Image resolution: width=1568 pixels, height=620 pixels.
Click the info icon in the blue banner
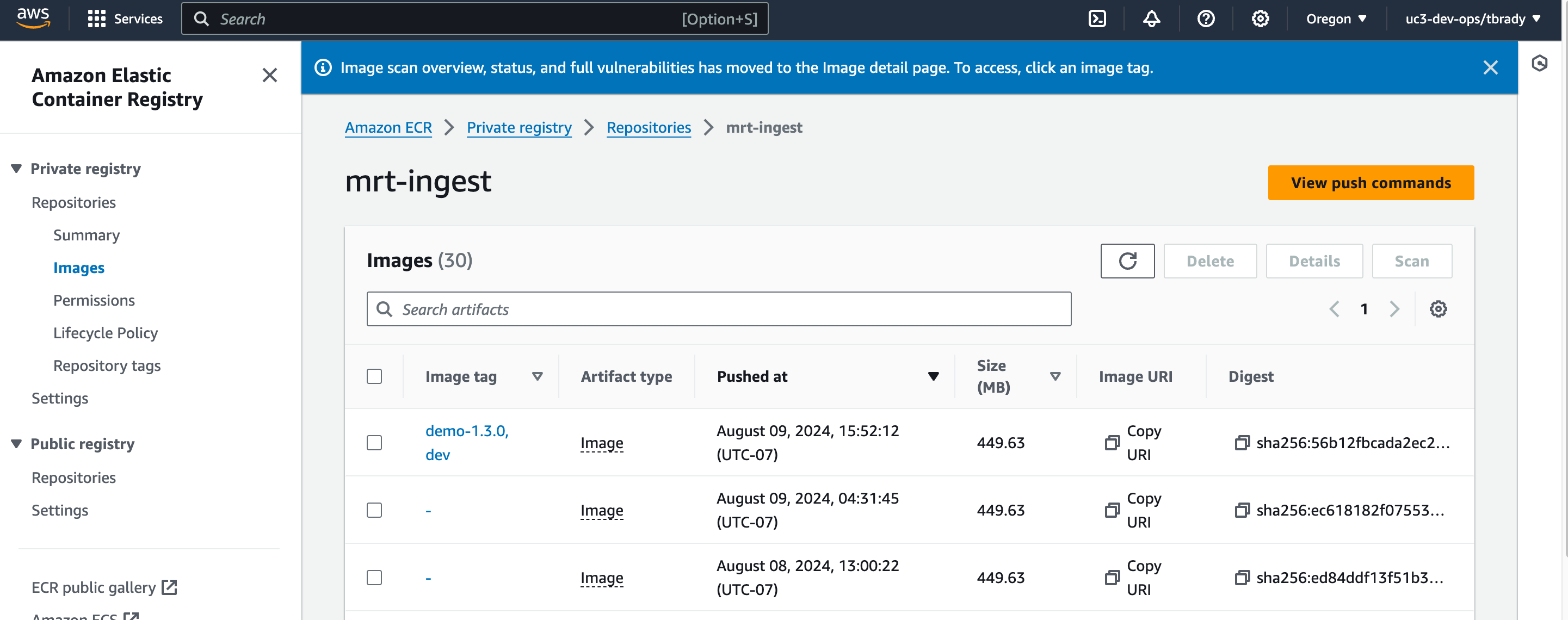pyautogui.click(x=323, y=67)
